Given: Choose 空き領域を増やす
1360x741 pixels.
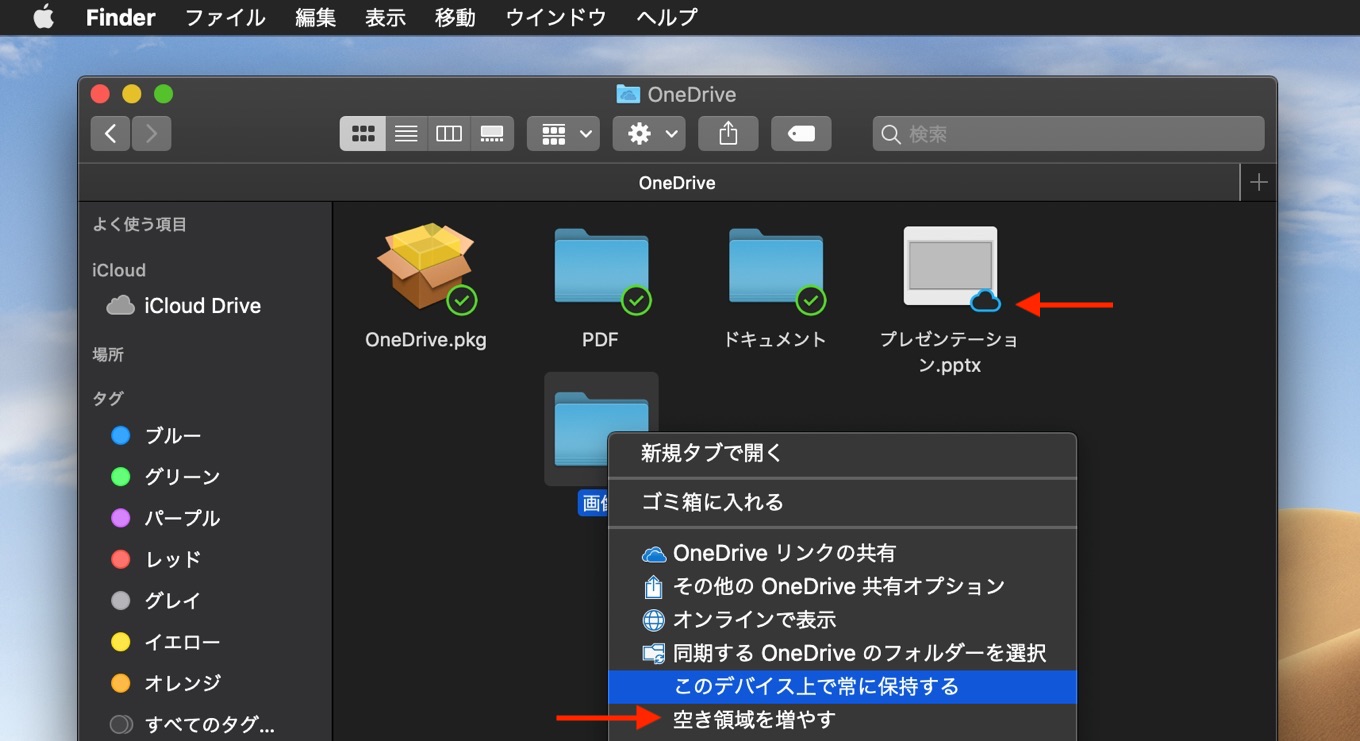Looking at the screenshot, I should tap(842, 720).
